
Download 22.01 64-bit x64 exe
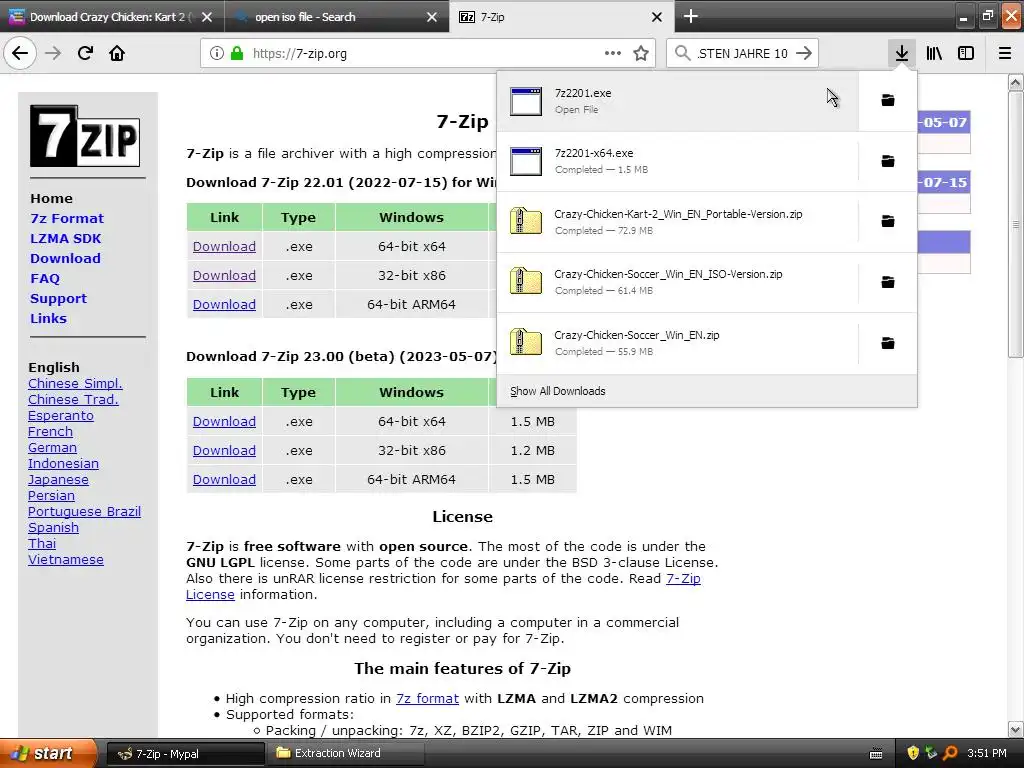(x=224, y=246)
